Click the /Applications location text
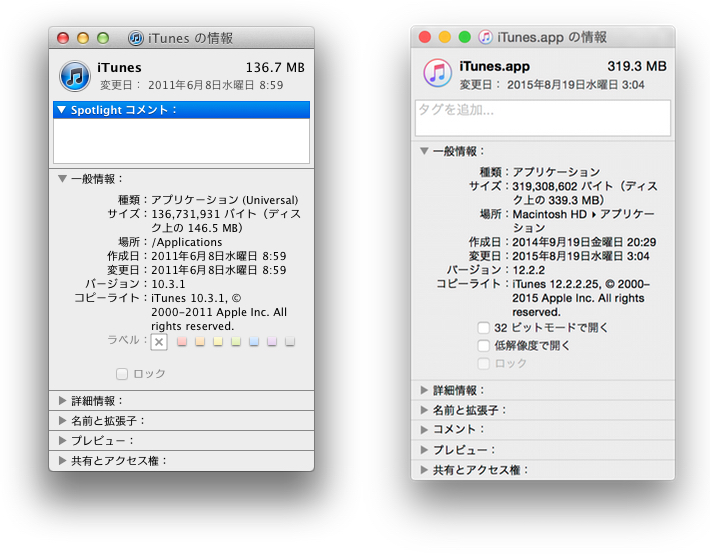The width and height of the screenshot is (710, 558). click(x=187, y=242)
